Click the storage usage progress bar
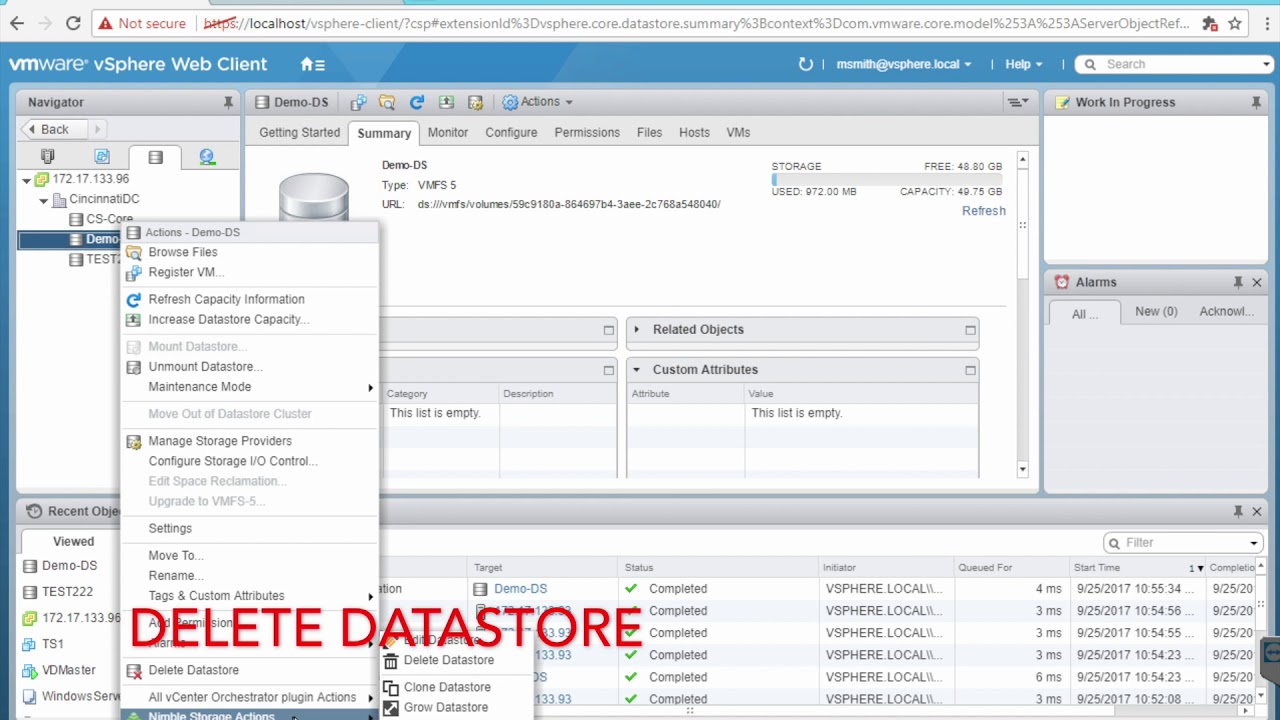 (x=886, y=180)
